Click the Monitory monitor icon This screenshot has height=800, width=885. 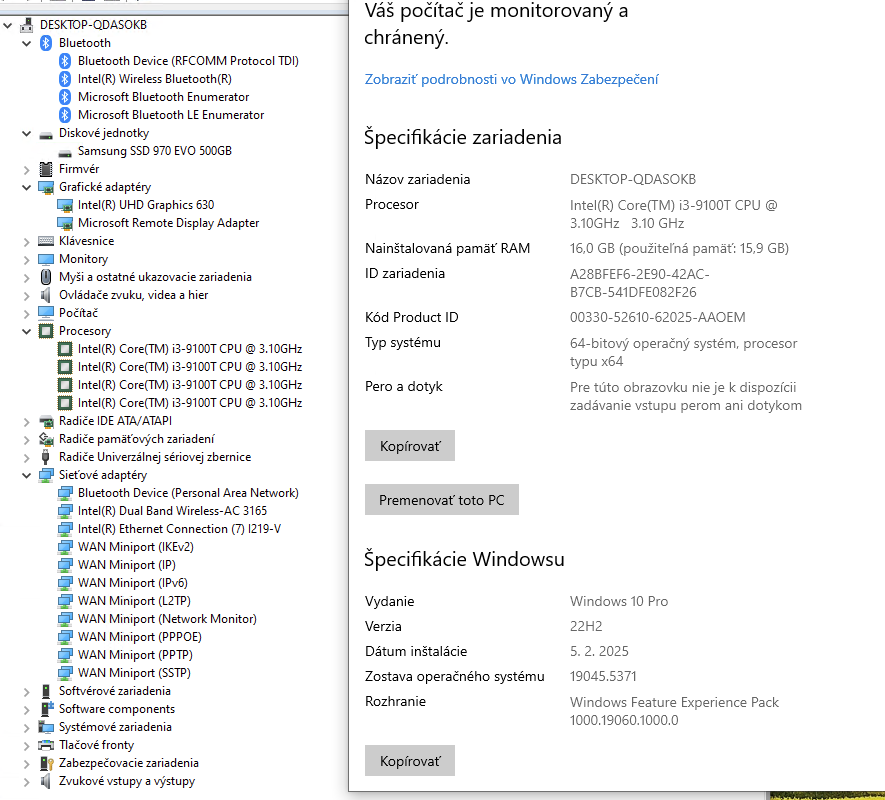[x=46, y=259]
